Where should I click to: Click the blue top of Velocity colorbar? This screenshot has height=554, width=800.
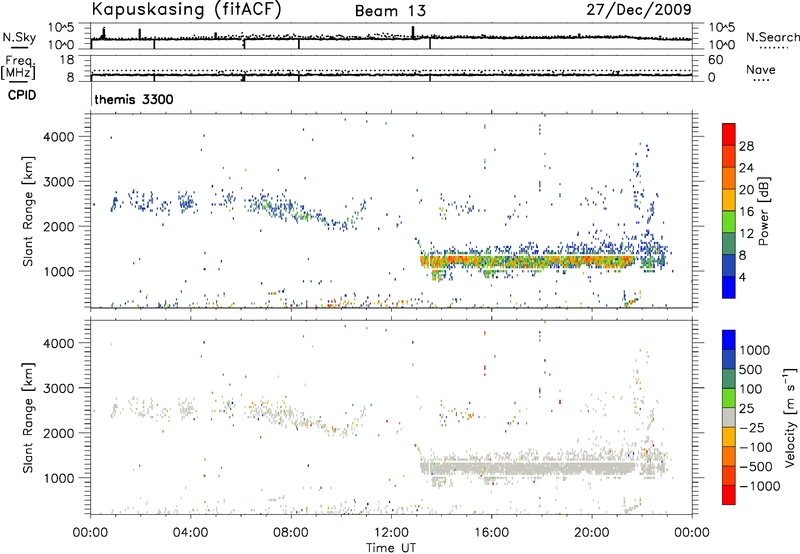pos(729,340)
